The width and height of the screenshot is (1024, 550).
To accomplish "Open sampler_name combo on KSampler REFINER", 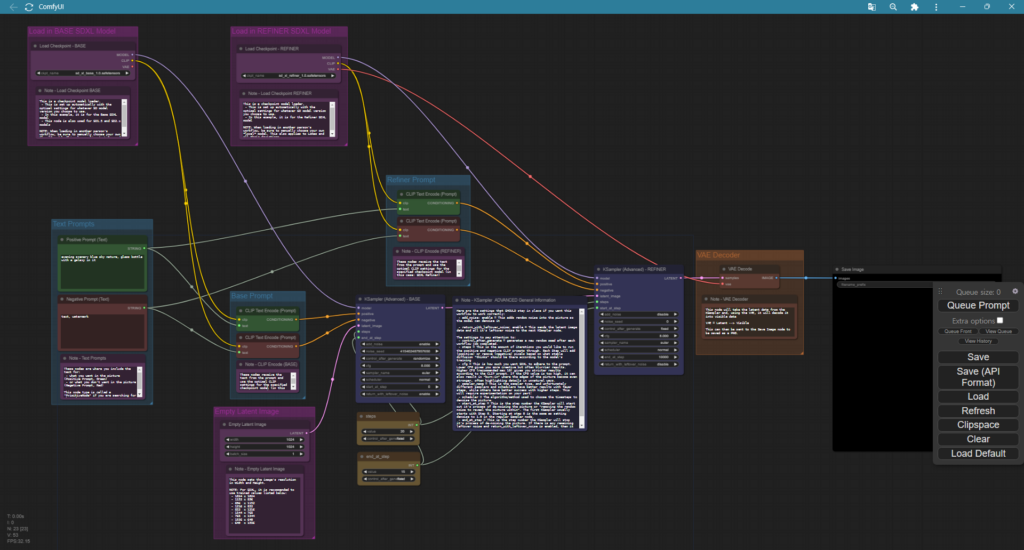I will tap(639, 342).
